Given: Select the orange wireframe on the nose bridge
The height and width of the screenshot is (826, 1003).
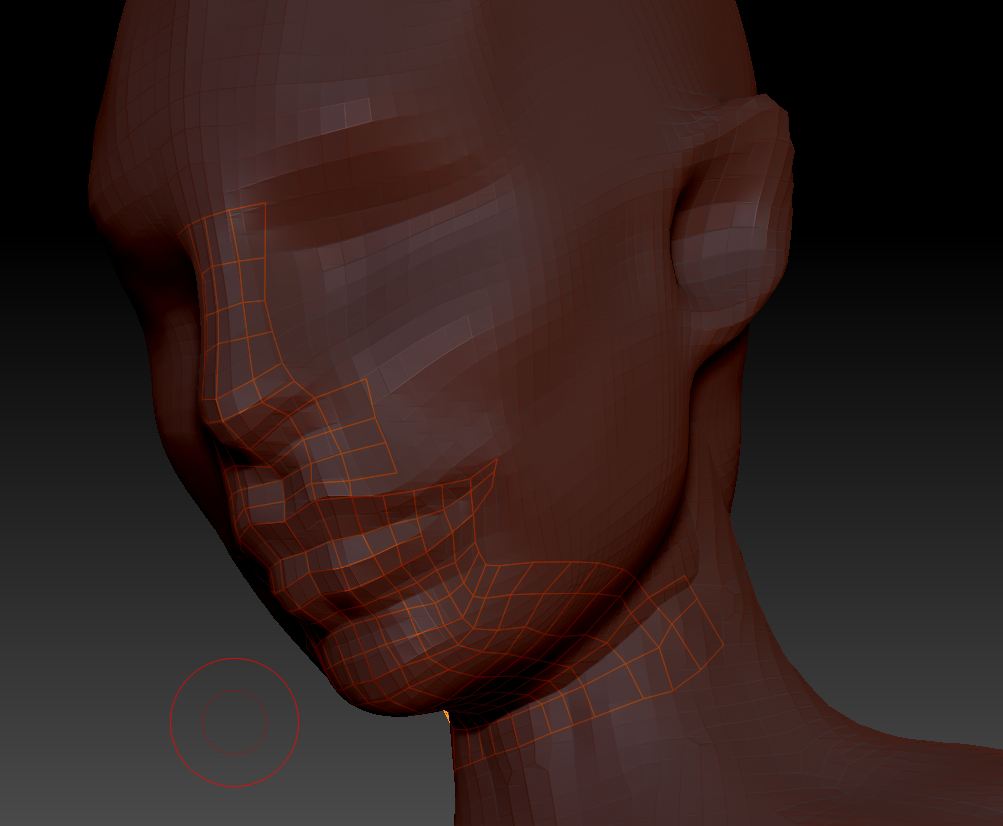Looking at the screenshot, I should [x=235, y=290].
